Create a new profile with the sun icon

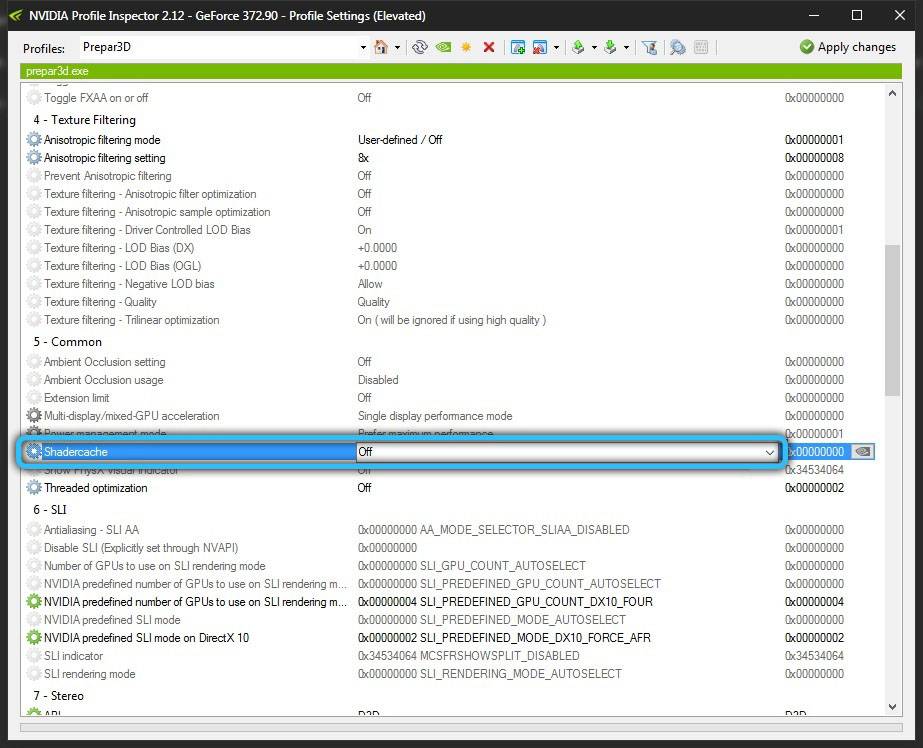[466, 47]
